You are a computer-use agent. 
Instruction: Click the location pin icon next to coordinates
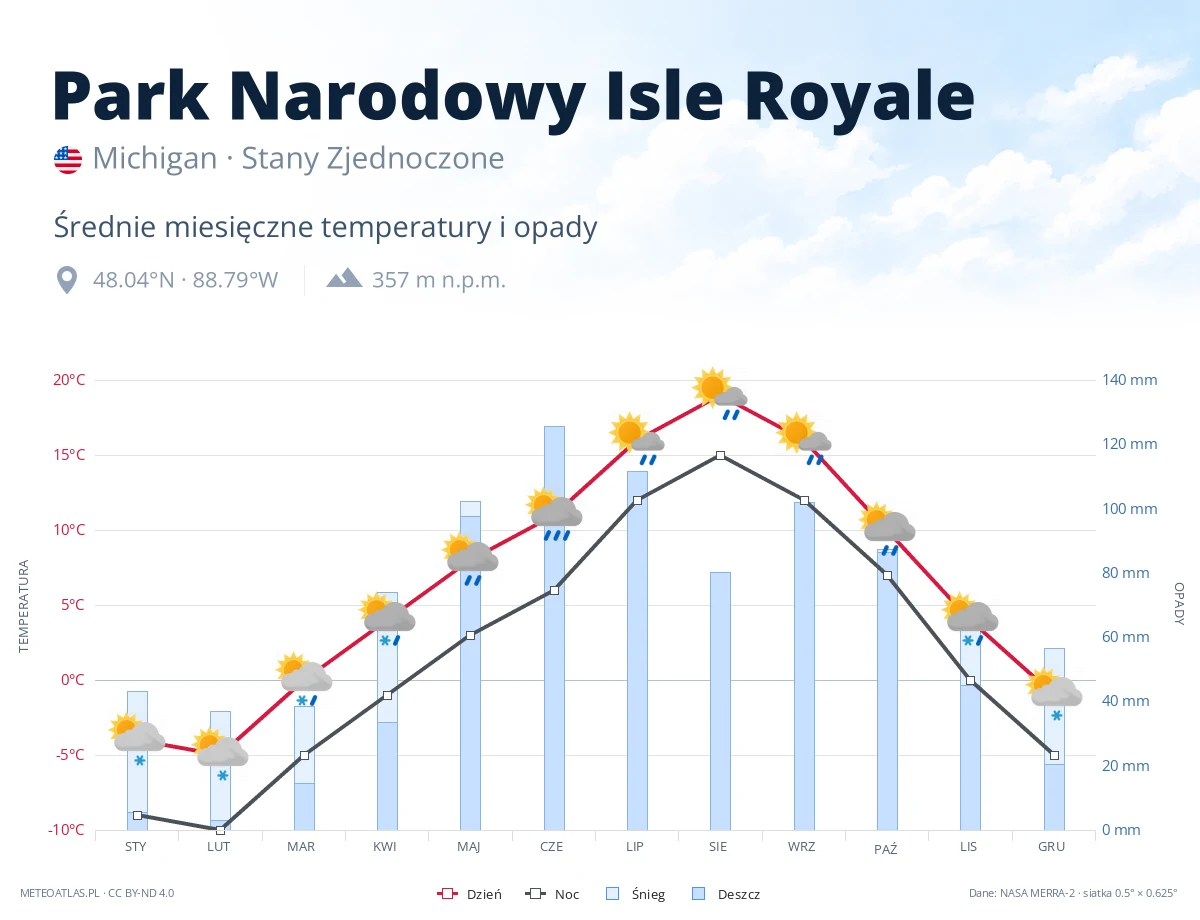tap(67, 280)
